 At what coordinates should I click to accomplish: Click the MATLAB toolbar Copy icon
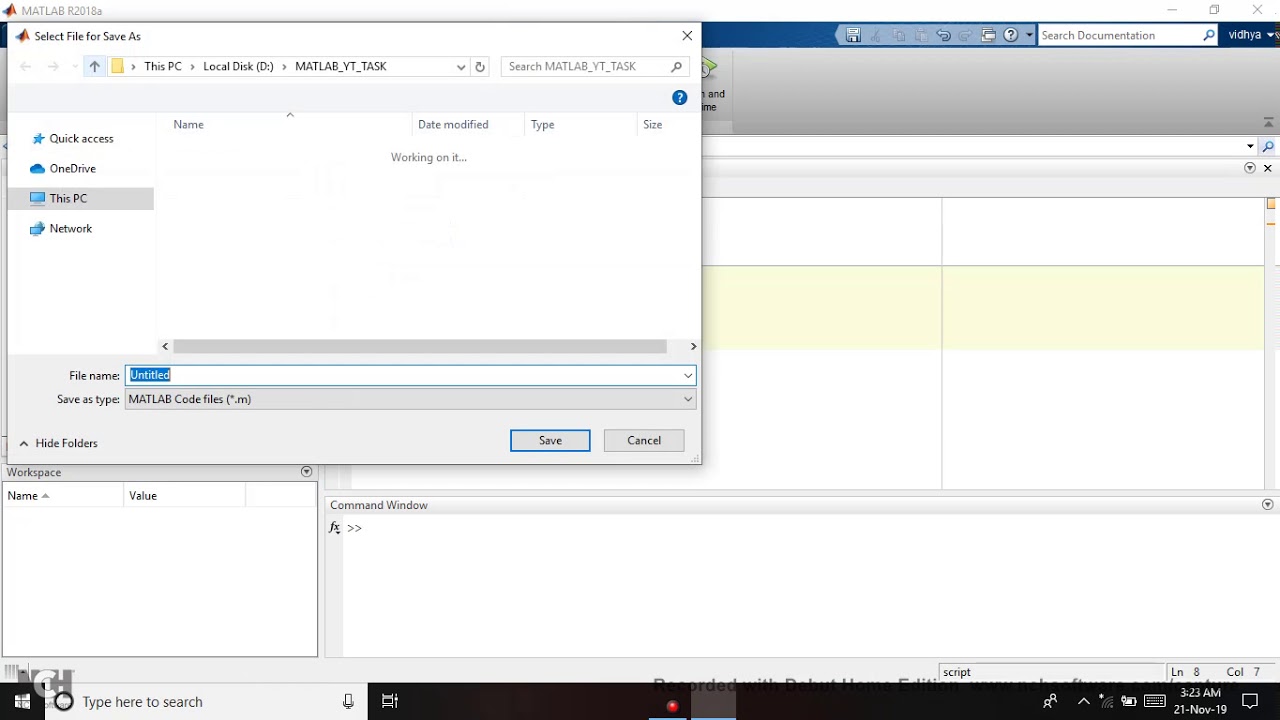click(x=898, y=35)
